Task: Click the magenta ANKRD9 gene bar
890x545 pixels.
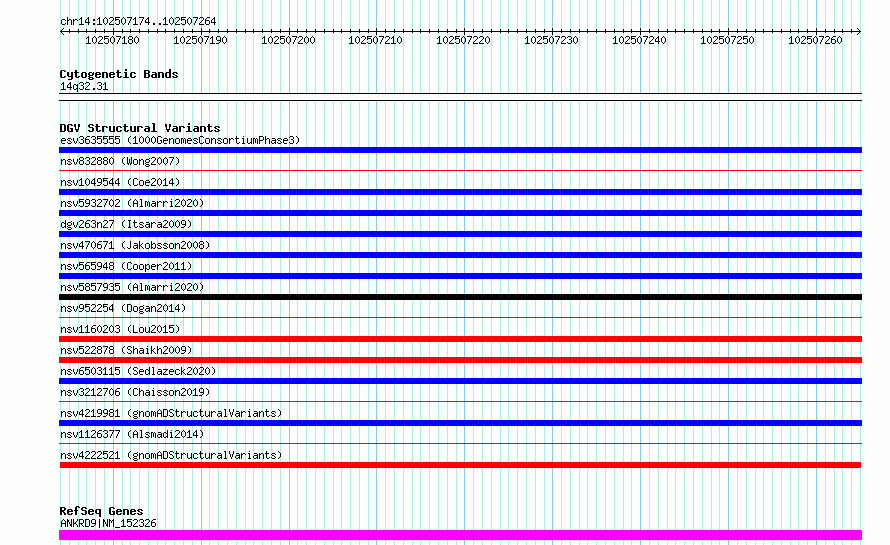Action: [460, 535]
